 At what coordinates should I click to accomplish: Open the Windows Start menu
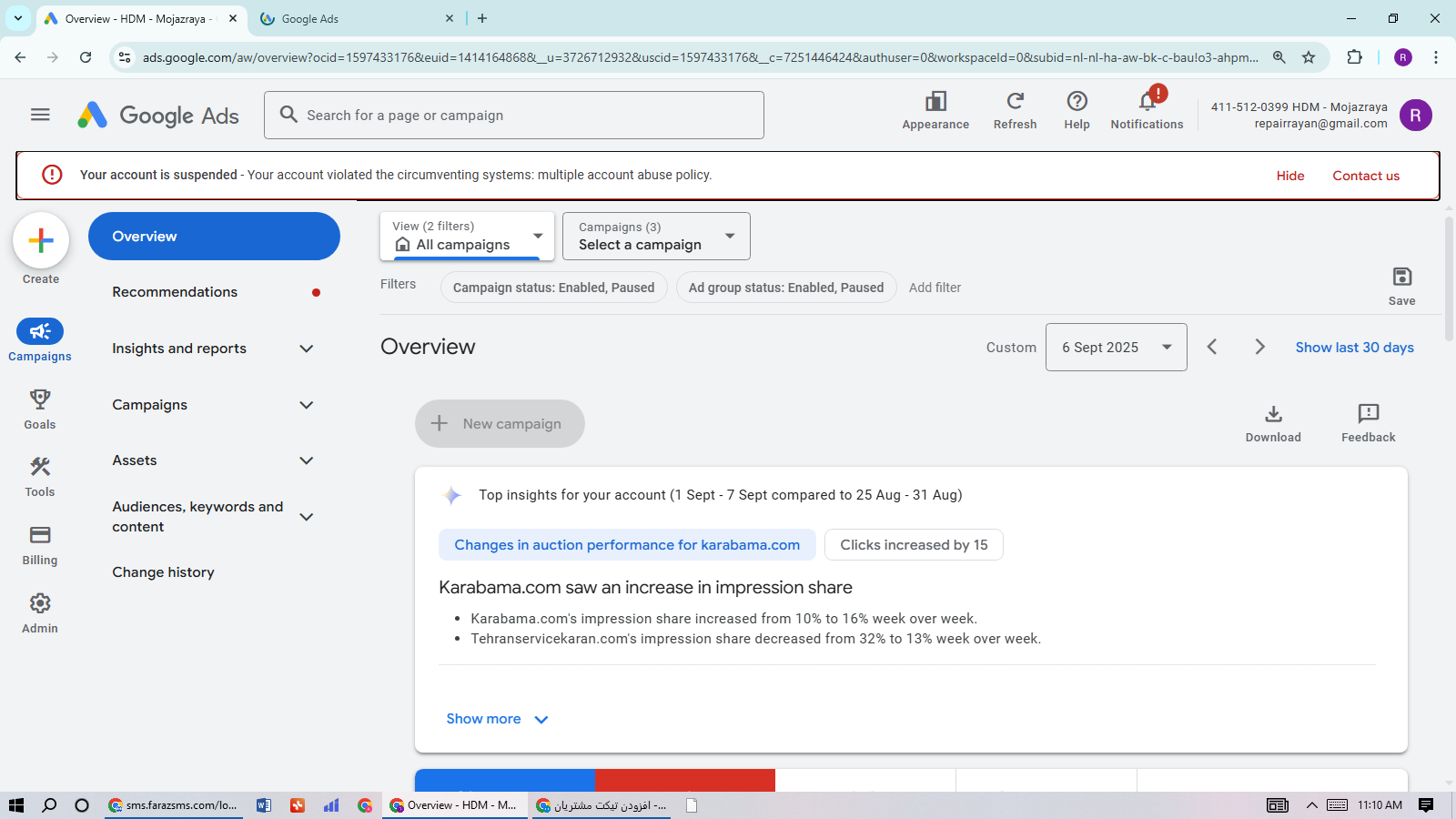pyautogui.click(x=15, y=805)
